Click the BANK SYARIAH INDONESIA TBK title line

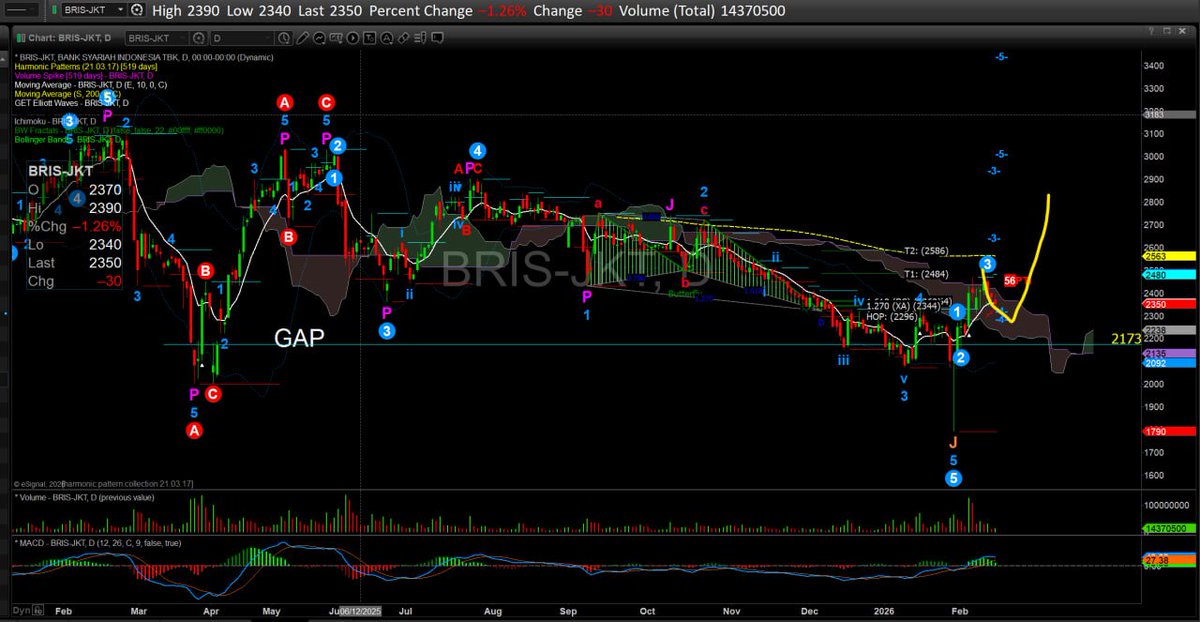point(144,57)
